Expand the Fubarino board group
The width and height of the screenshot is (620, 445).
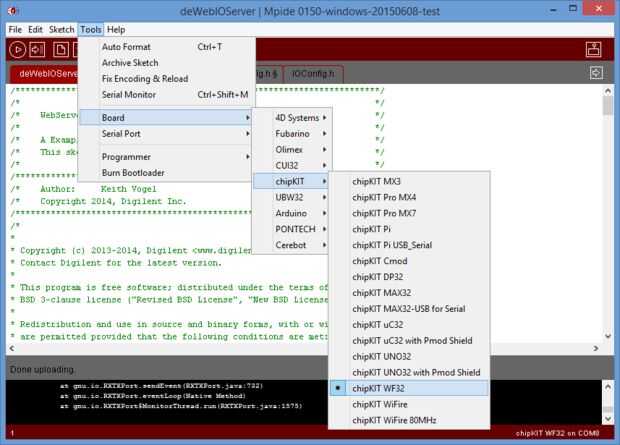pos(291,134)
